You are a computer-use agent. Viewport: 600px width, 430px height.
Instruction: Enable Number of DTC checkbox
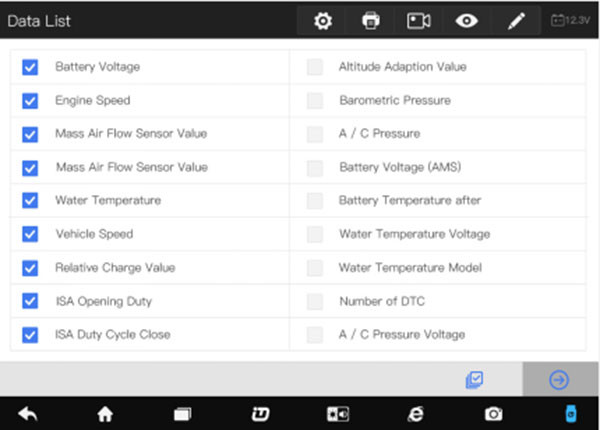[315, 301]
